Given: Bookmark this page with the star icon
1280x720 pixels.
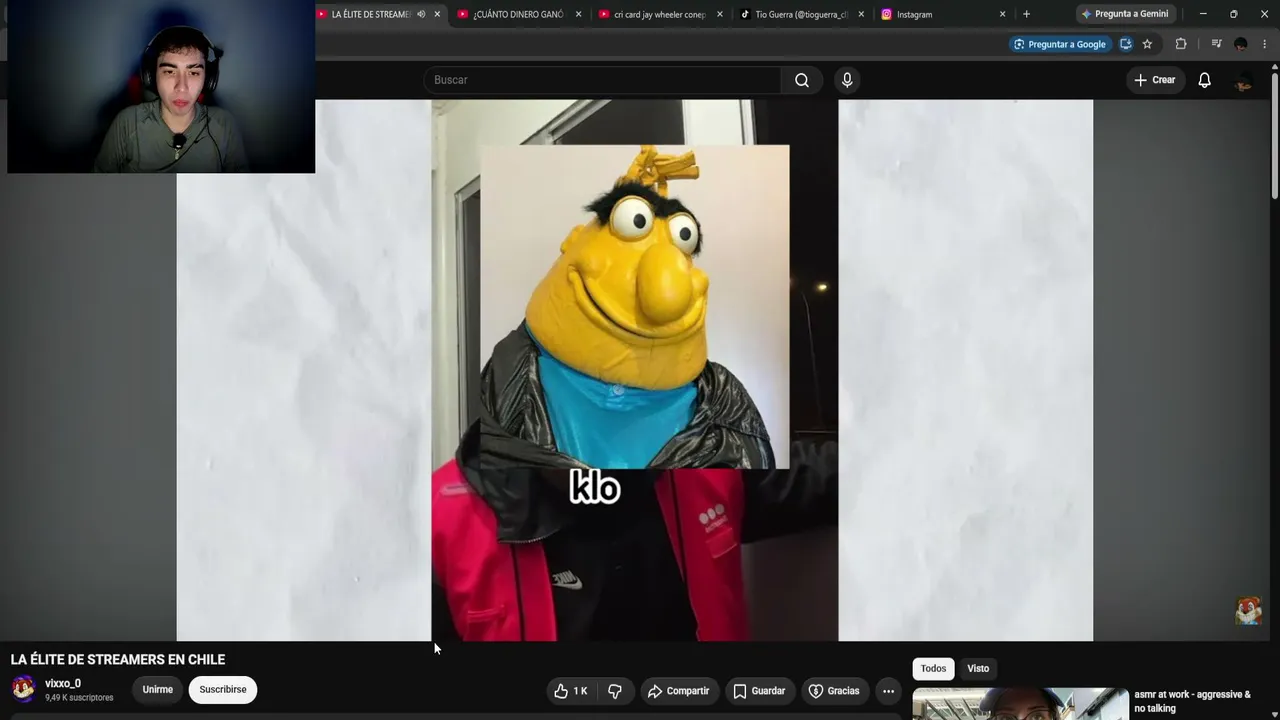Looking at the screenshot, I should click(1147, 44).
